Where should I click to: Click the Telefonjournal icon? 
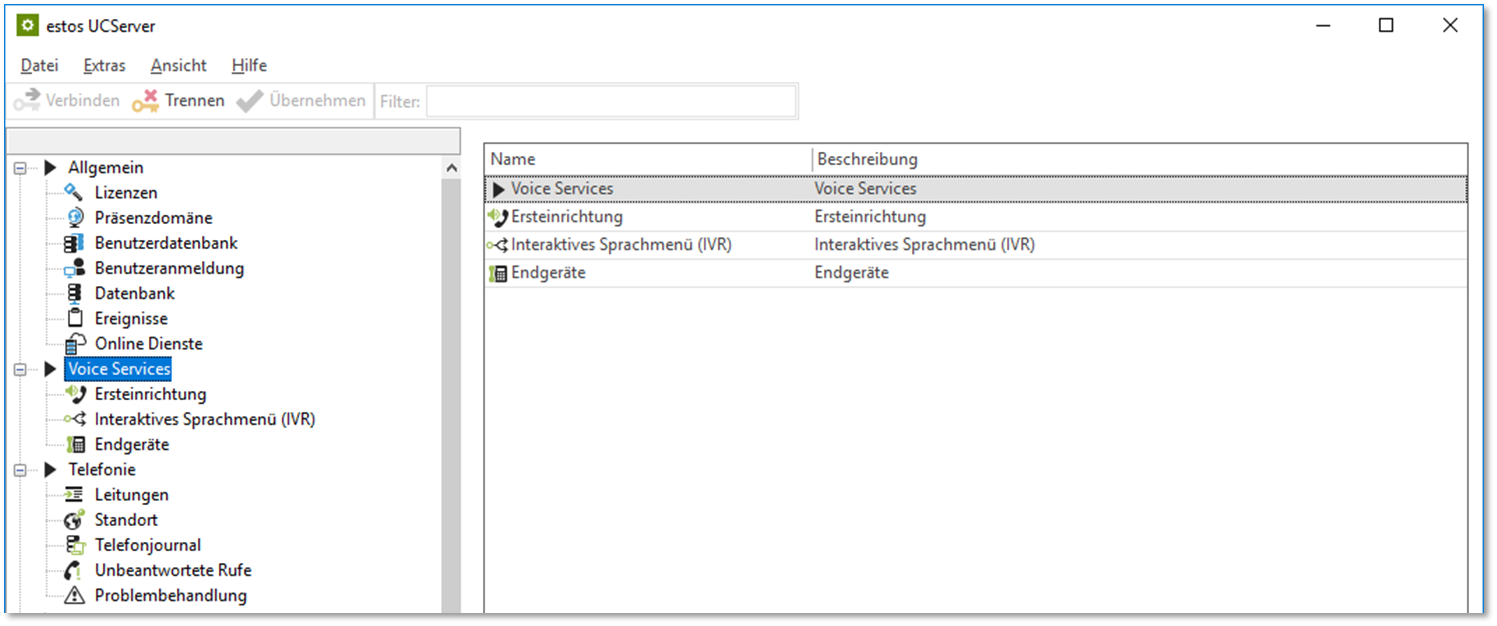[x=74, y=545]
